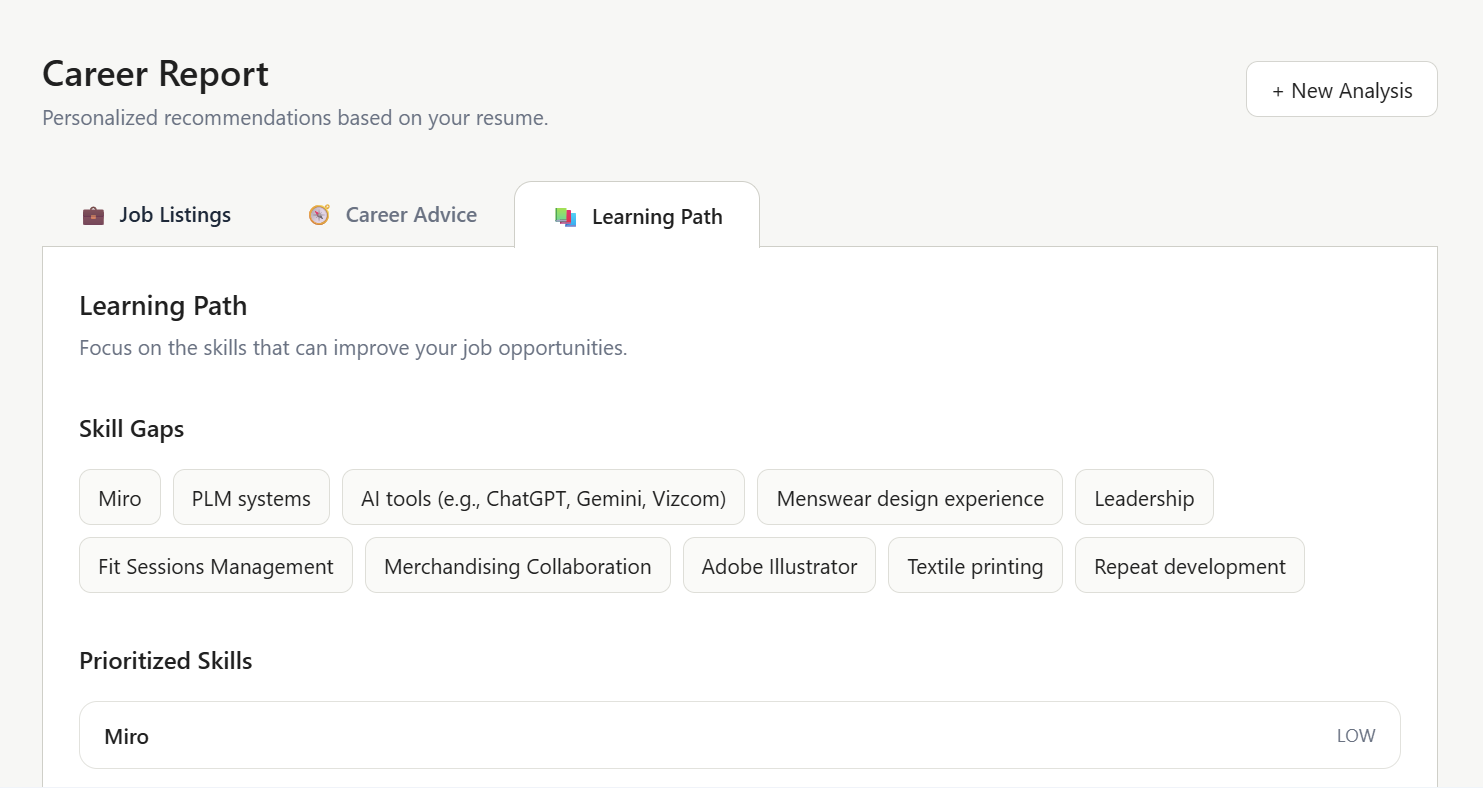The height and width of the screenshot is (788, 1483).
Task: Choose the Repeat development chip
Action: (1190, 566)
